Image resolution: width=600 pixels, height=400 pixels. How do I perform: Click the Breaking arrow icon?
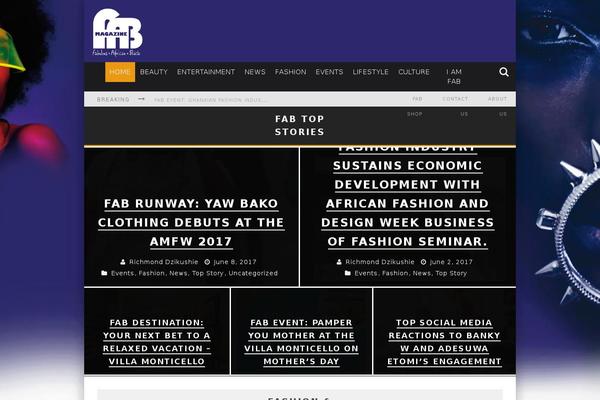[142, 99]
